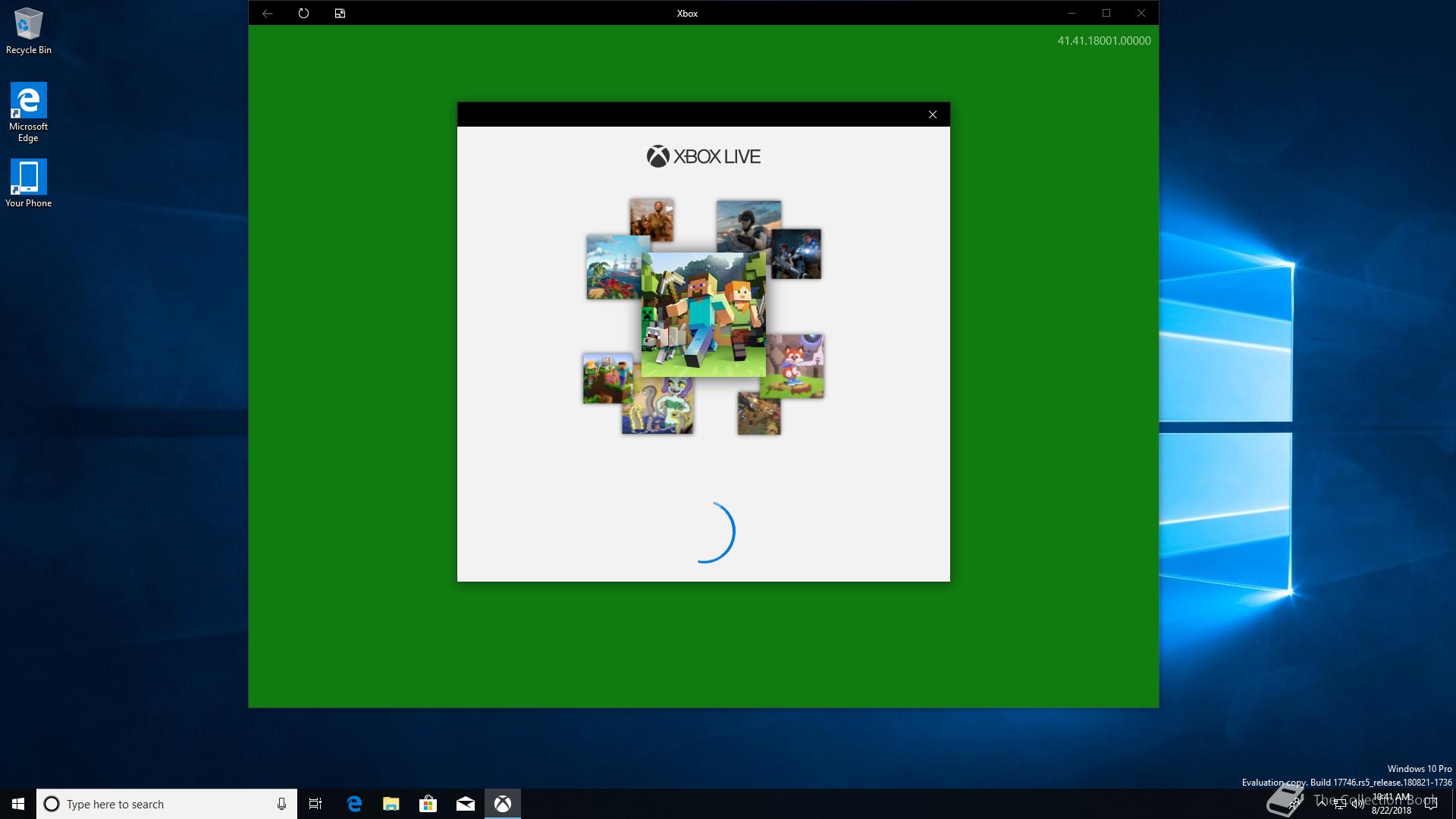Open the Recycle Bin desktop icon

click(28, 31)
